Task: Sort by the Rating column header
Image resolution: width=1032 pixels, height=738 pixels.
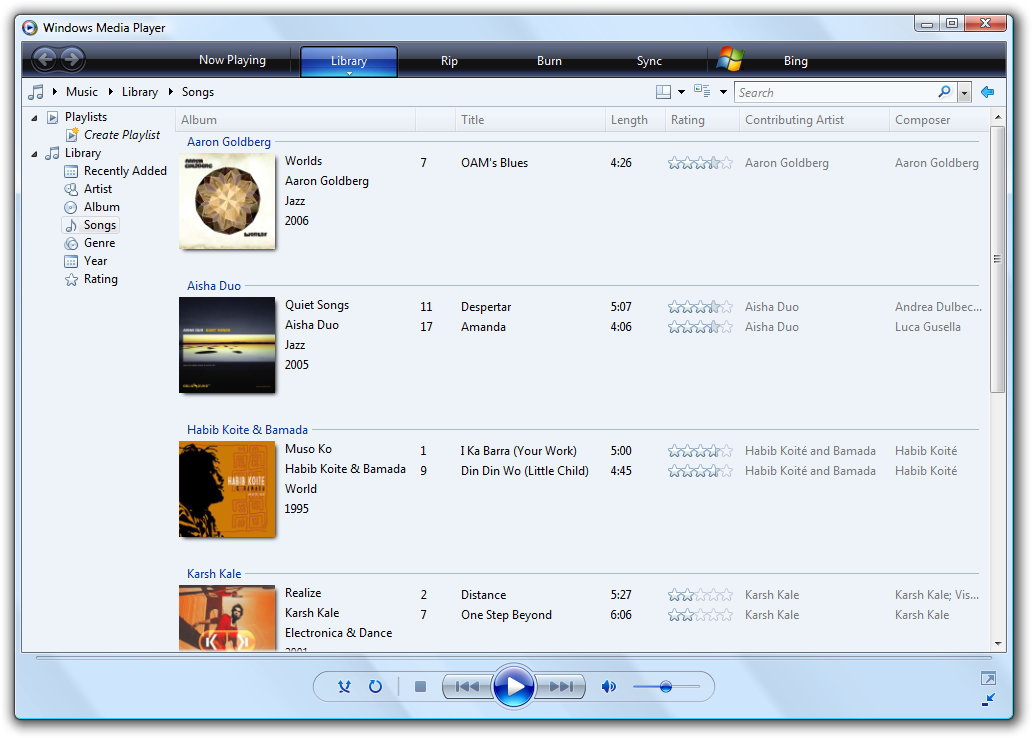Action: pos(702,120)
